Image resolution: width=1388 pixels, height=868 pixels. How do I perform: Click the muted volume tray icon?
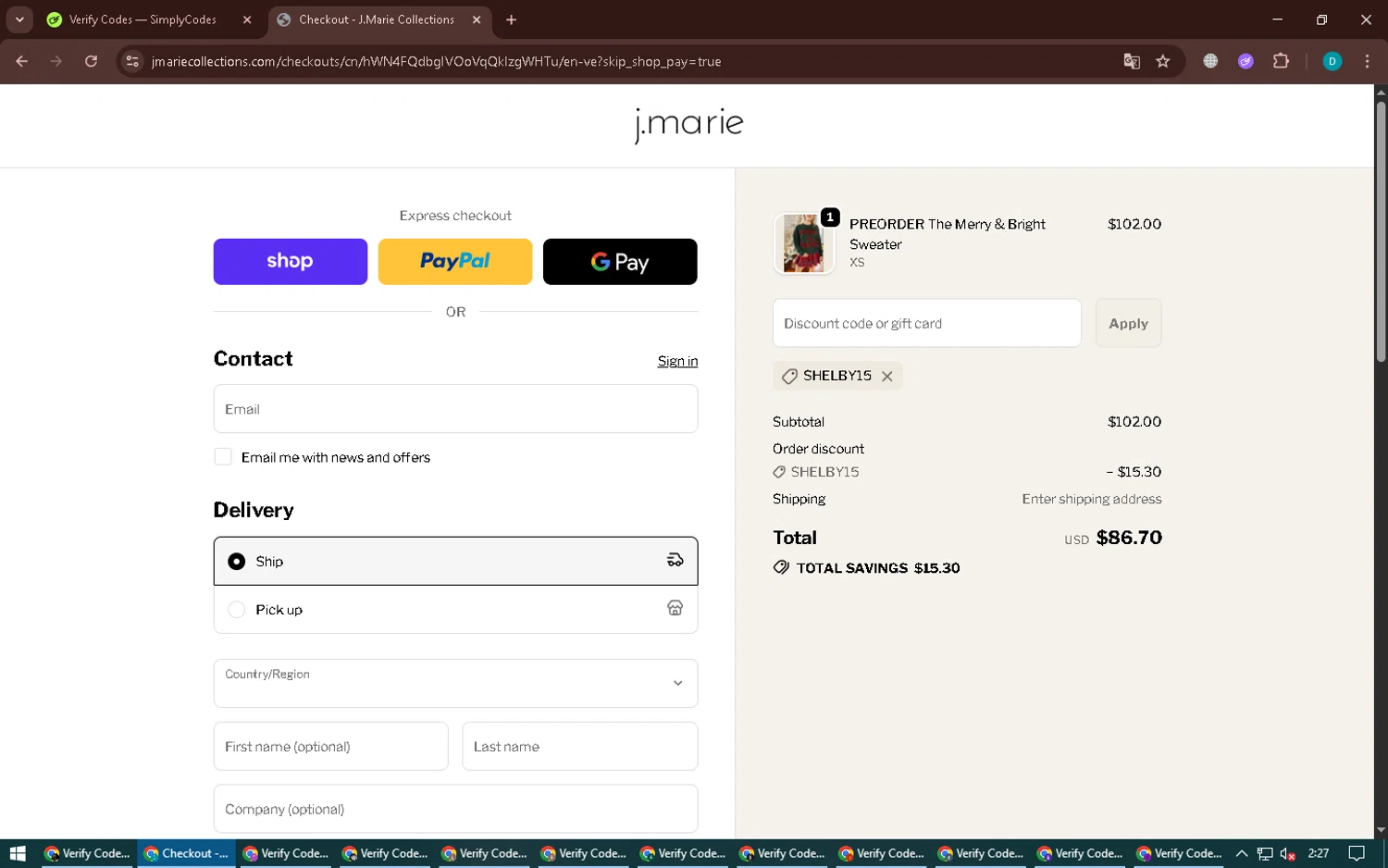point(1287,853)
